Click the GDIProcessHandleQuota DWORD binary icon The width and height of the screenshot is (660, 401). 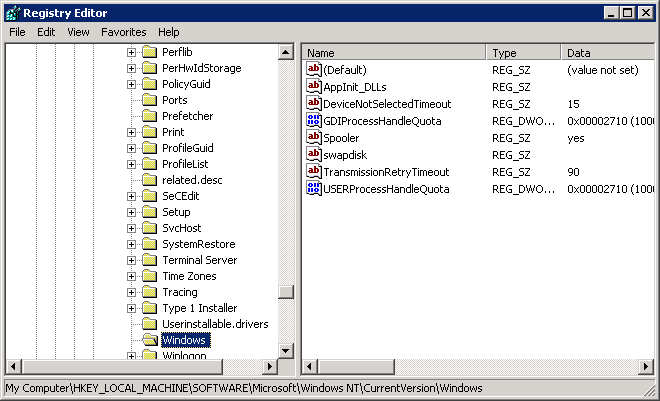[314, 121]
